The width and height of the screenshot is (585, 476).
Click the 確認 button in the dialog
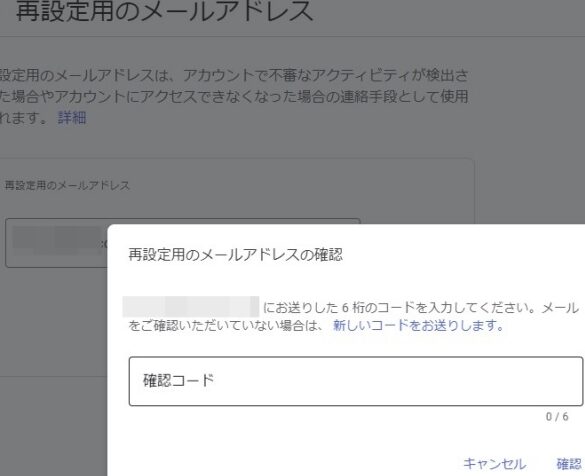(x=569, y=464)
